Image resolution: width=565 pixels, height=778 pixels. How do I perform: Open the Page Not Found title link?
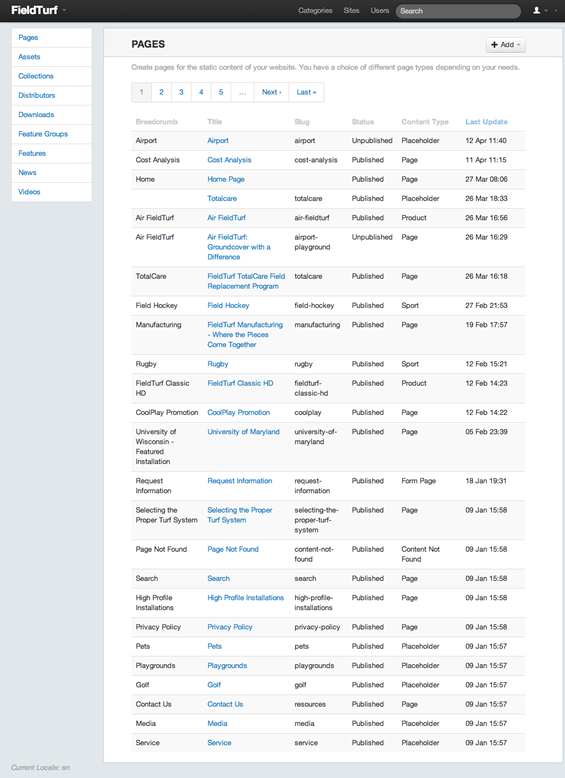233,549
